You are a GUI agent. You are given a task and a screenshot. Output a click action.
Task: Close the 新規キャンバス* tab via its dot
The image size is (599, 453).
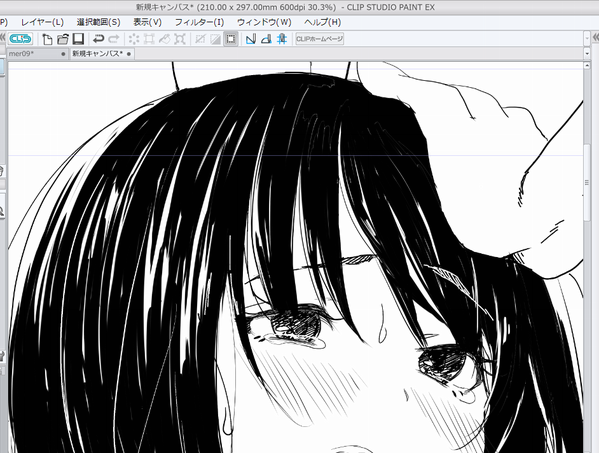(x=129, y=54)
